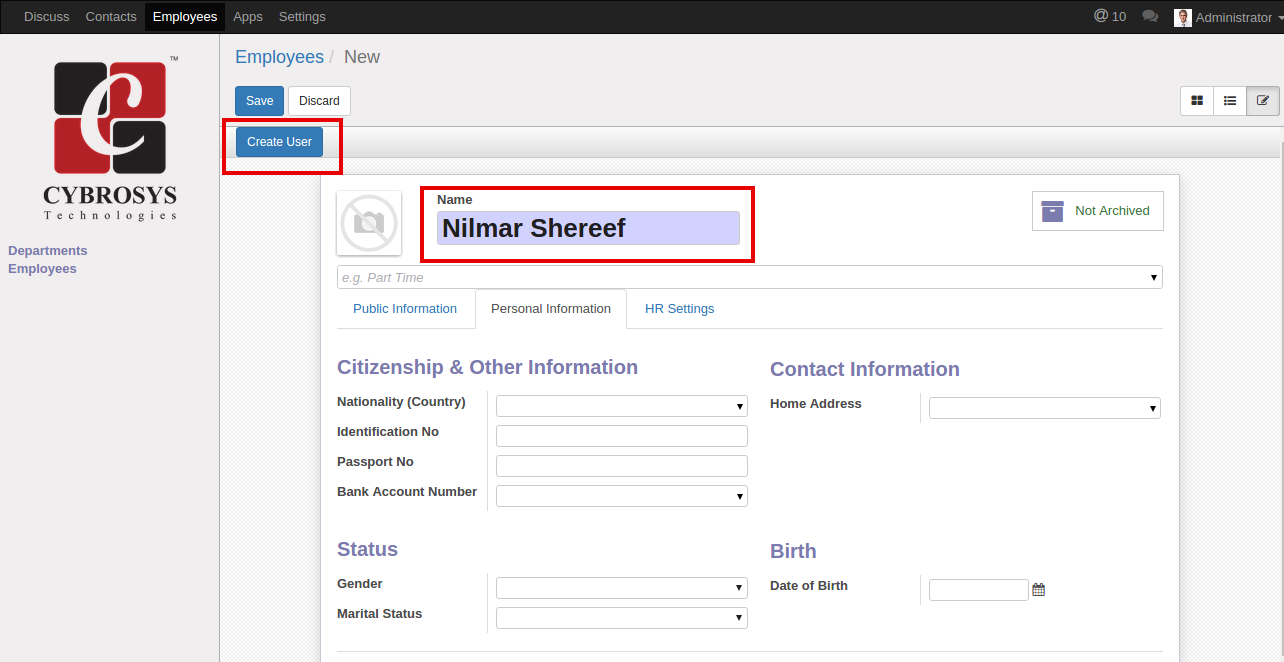Click the Passport No input field
The height and width of the screenshot is (662, 1284).
tap(622, 466)
